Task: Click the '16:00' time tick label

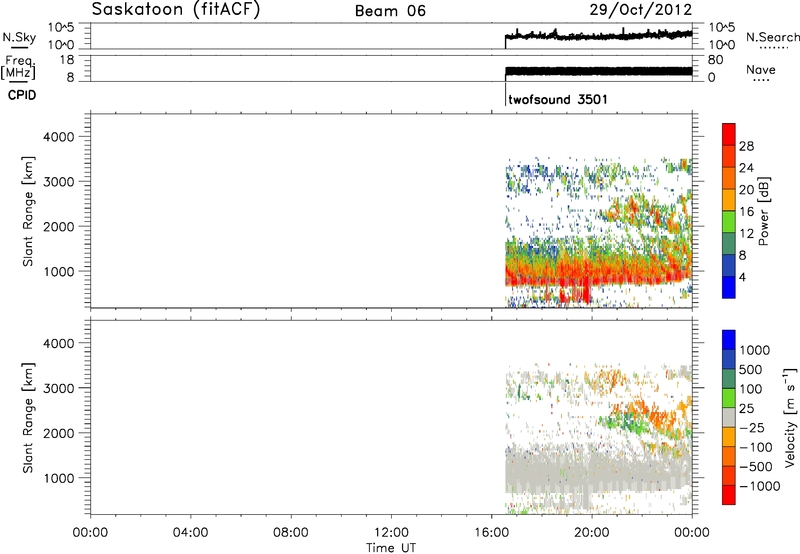Action: (491, 533)
